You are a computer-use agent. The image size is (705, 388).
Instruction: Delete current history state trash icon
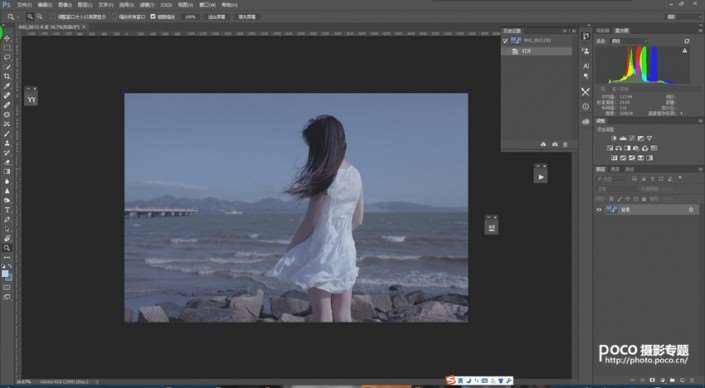click(x=565, y=144)
